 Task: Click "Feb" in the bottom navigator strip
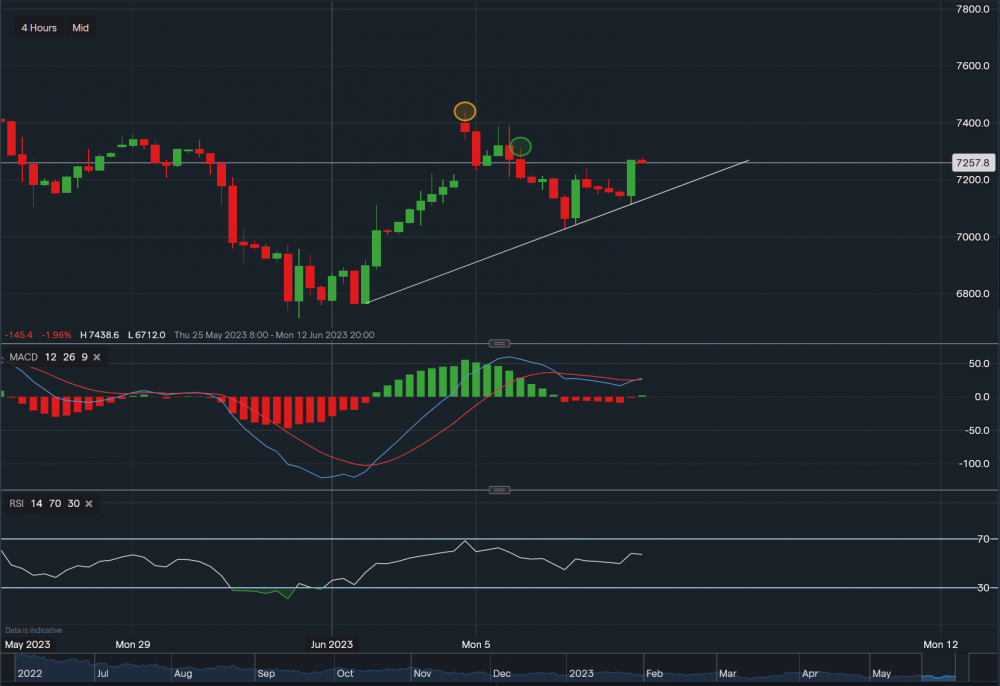[x=656, y=674]
